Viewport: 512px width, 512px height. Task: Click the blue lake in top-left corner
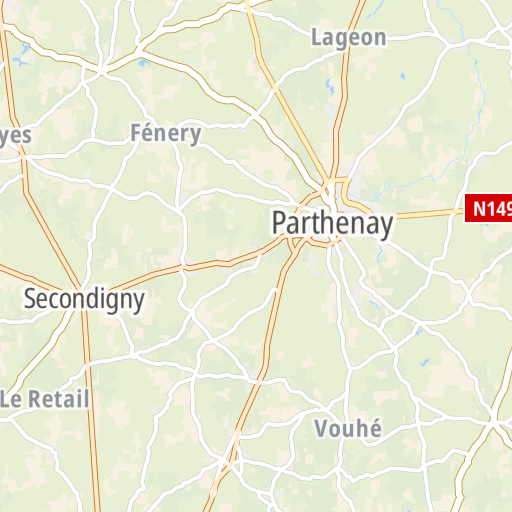click(21, 55)
